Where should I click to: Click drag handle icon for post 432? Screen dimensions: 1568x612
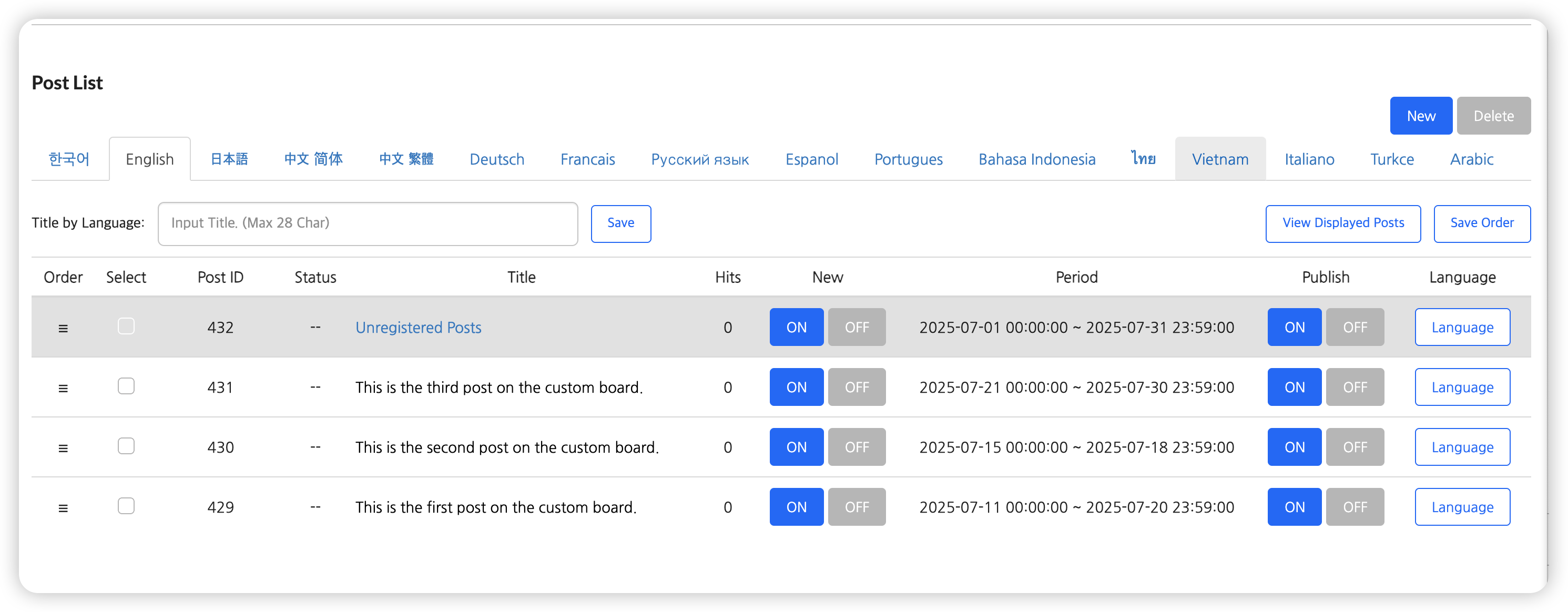[x=63, y=328]
